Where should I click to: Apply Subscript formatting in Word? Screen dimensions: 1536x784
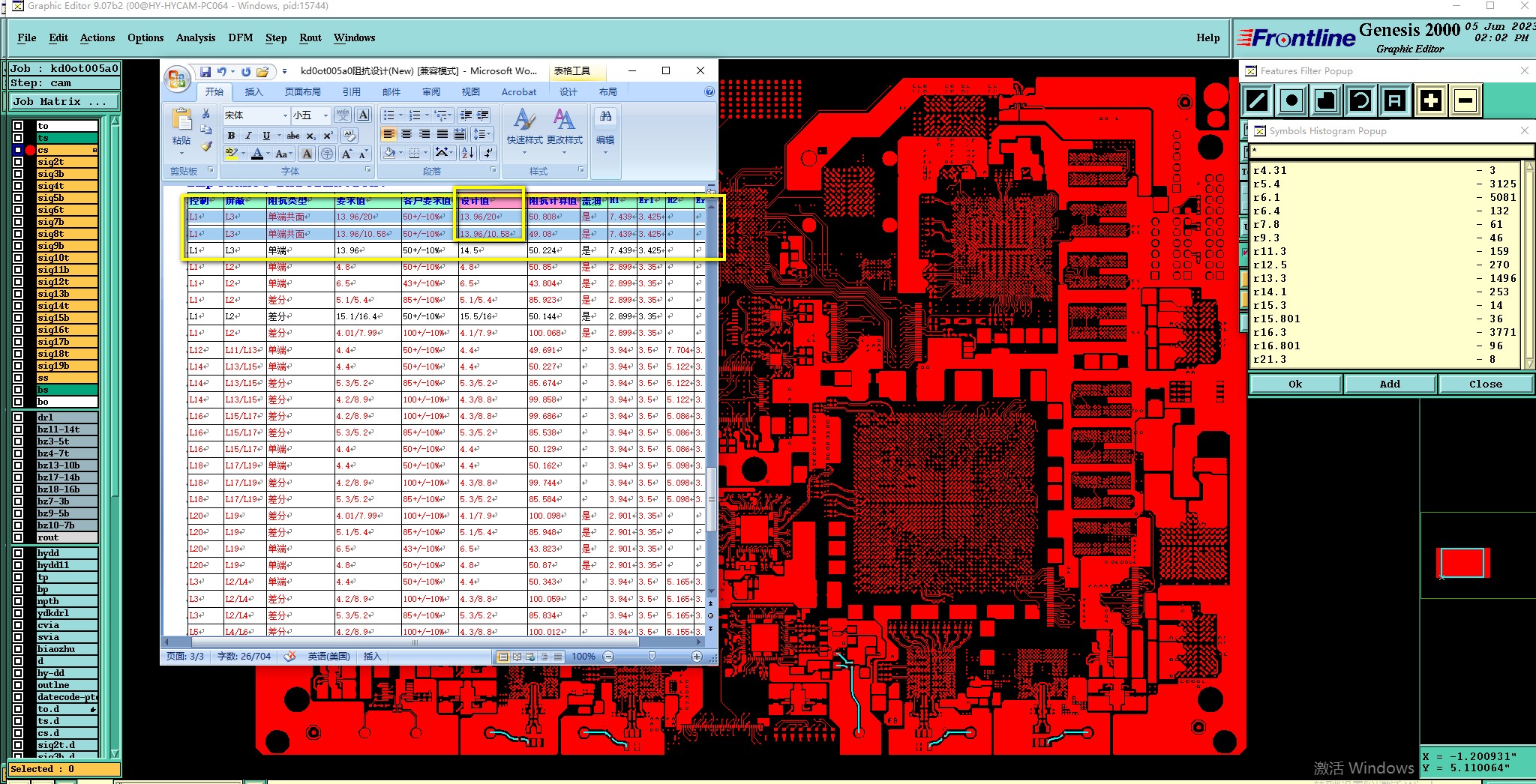310,136
